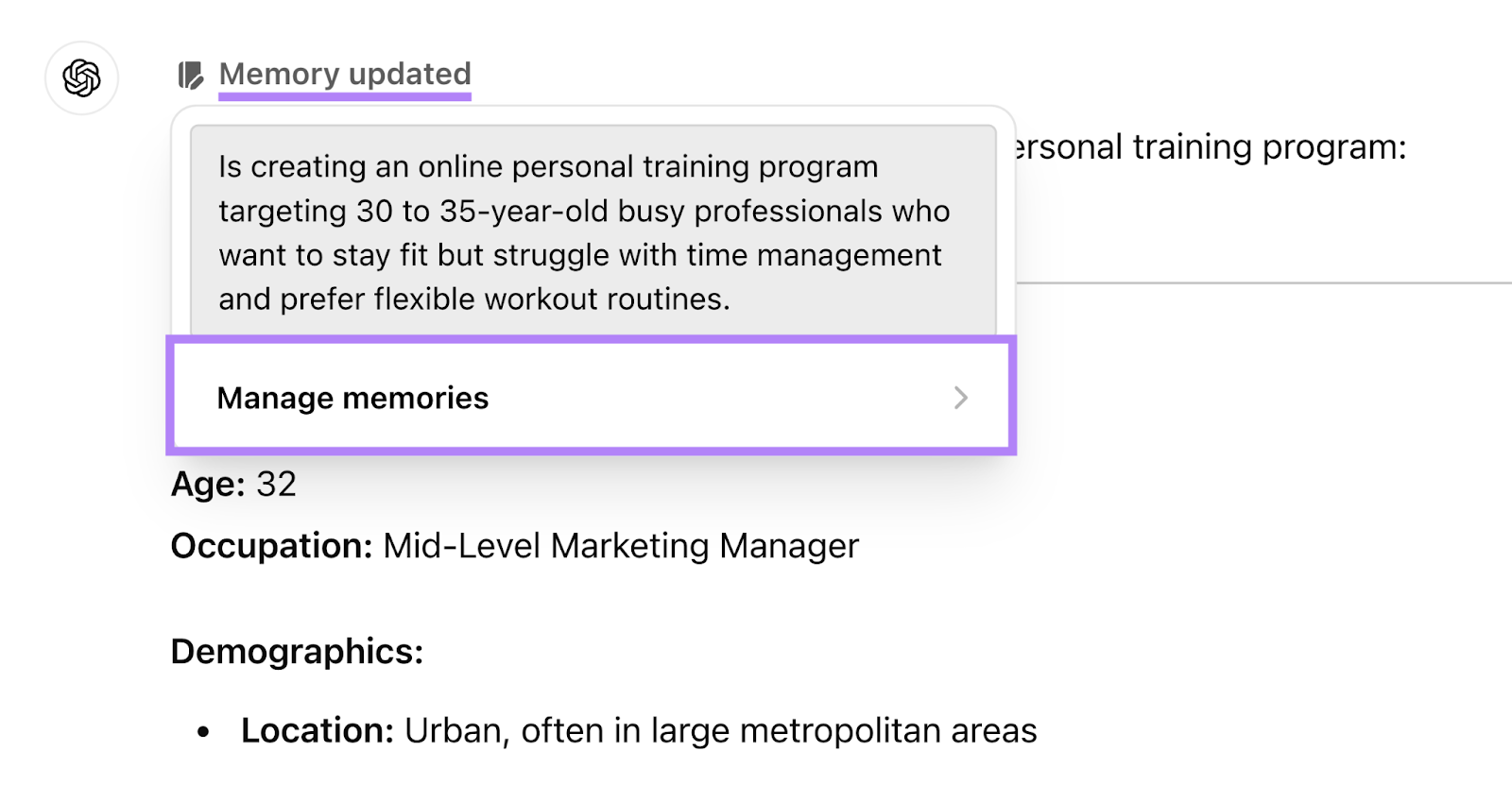Image resolution: width=1512 pixels, height=785 pixels.
Task: Select the circular assistant avatar icon
Action: [81, 78]
